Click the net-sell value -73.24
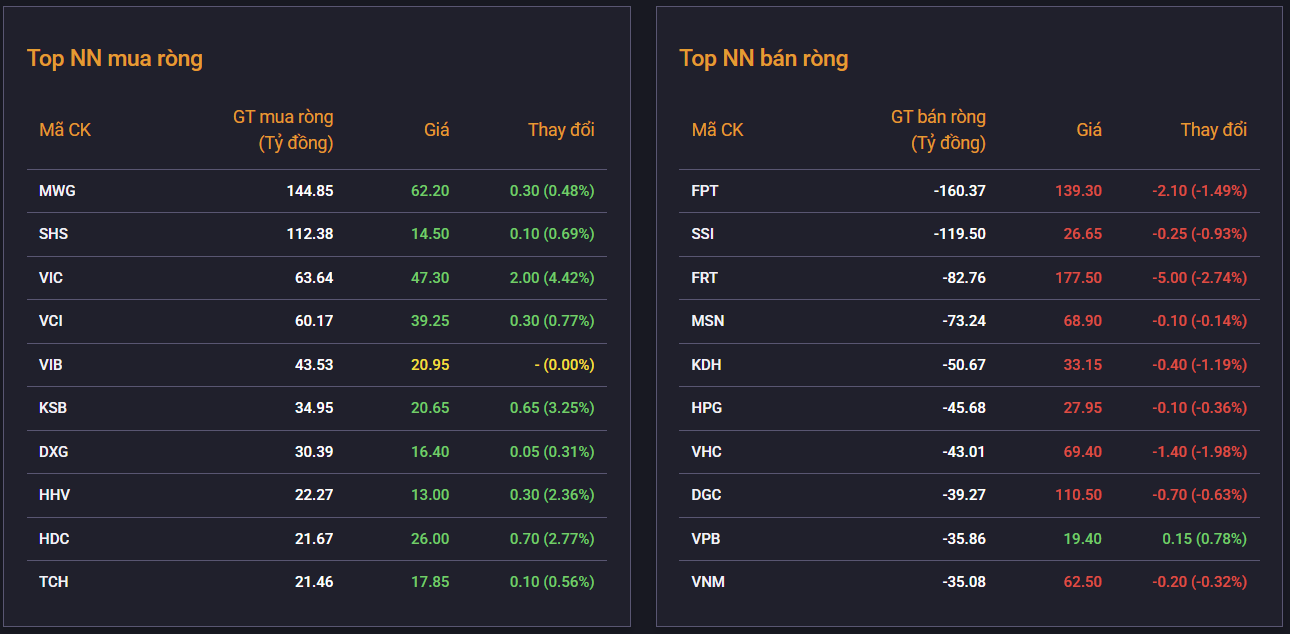 (x=964, y=321)
